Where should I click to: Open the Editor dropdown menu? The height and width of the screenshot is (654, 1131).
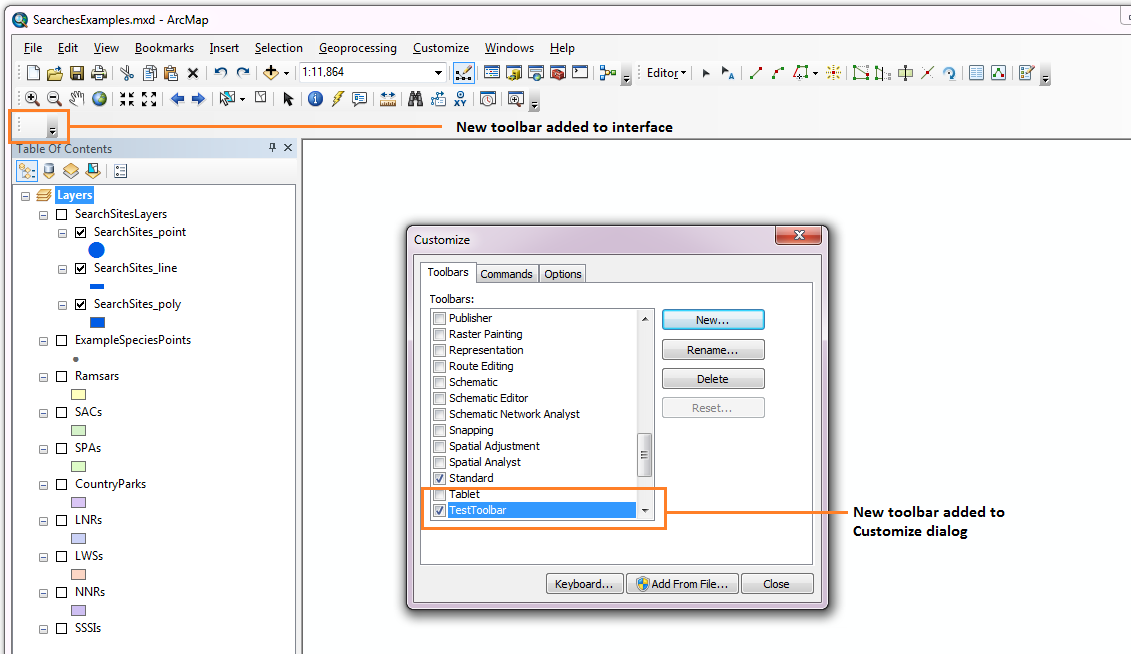click(666, 73)
